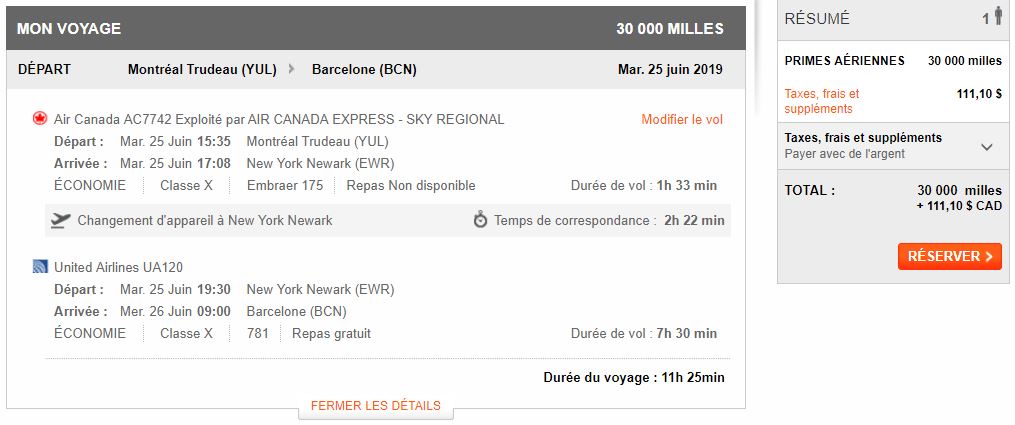Click the Mon Voyage header bar
1015x425 pixels.
(x=375, y=29)
